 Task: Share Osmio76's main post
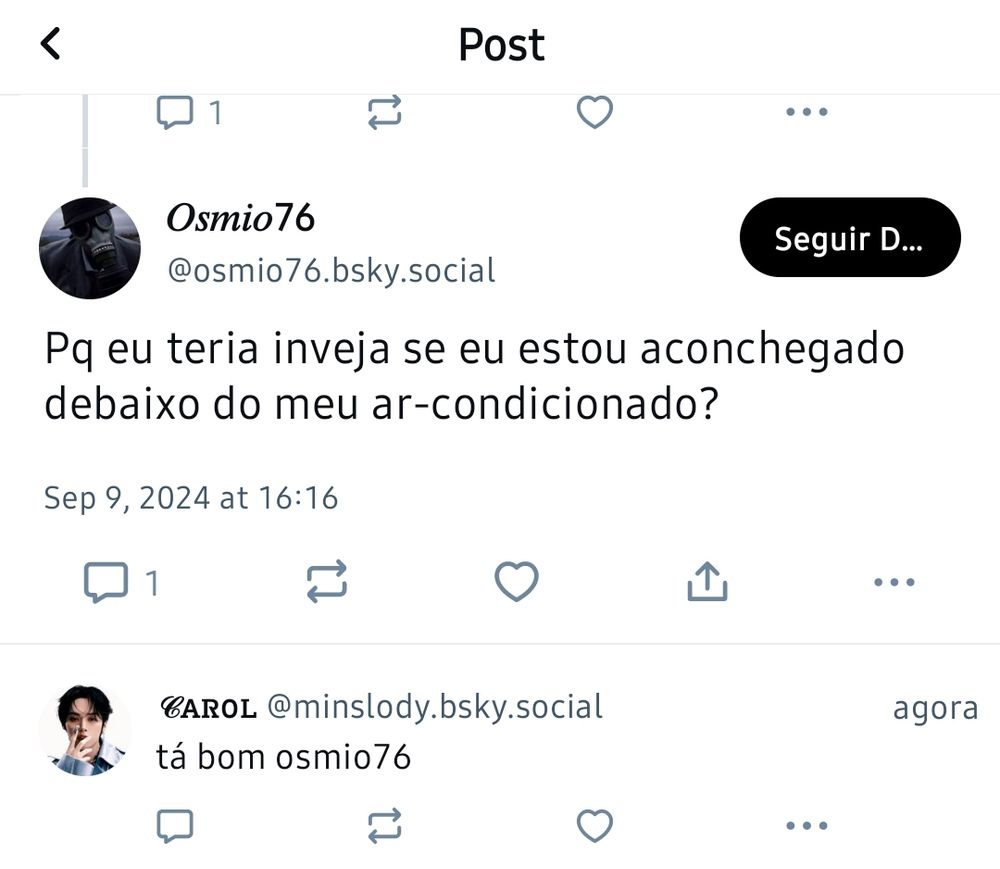click(x=707, y=581)
